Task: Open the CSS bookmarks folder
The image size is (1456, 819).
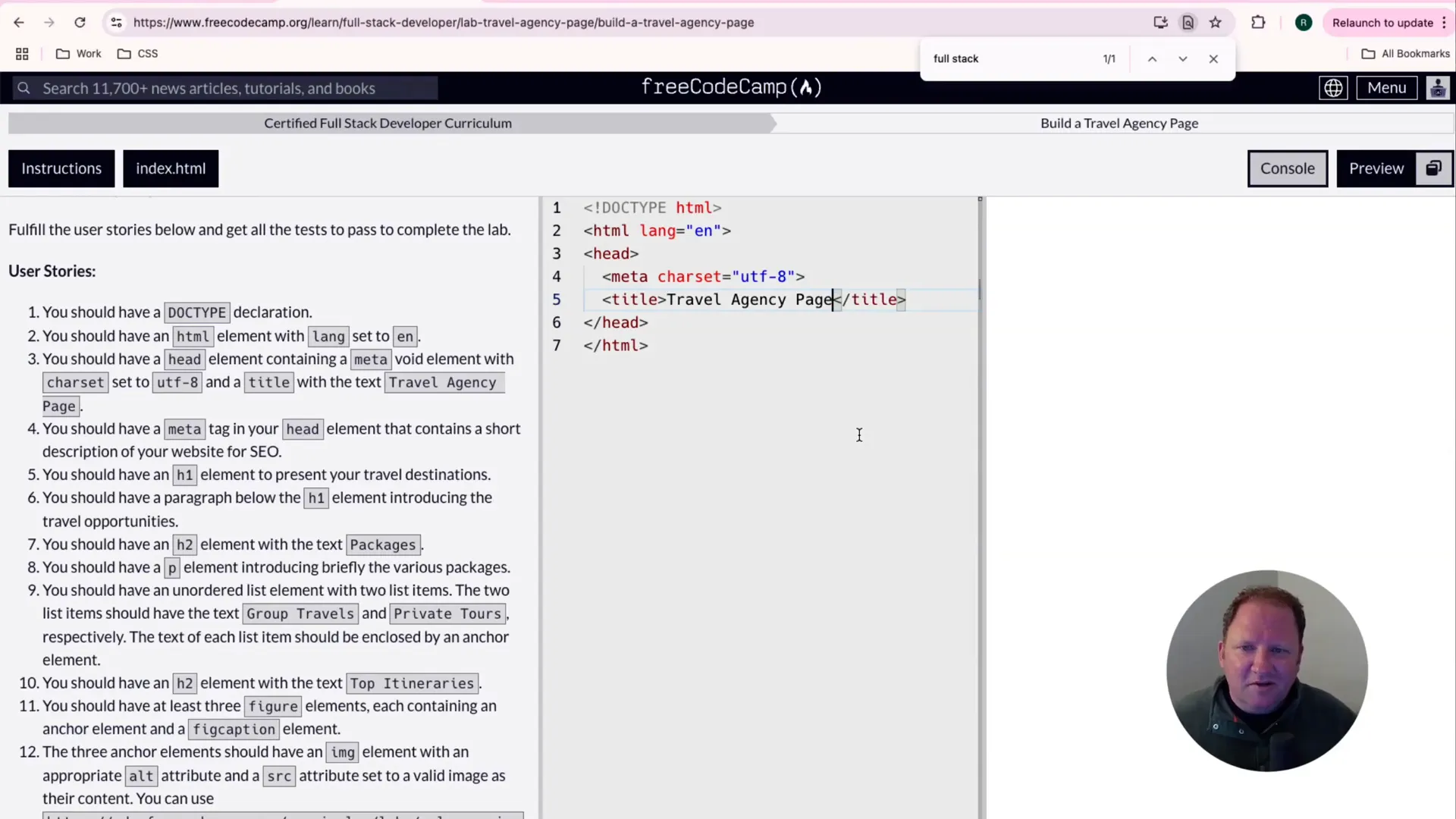Action: pyautogui.click(x=138, y=54)
